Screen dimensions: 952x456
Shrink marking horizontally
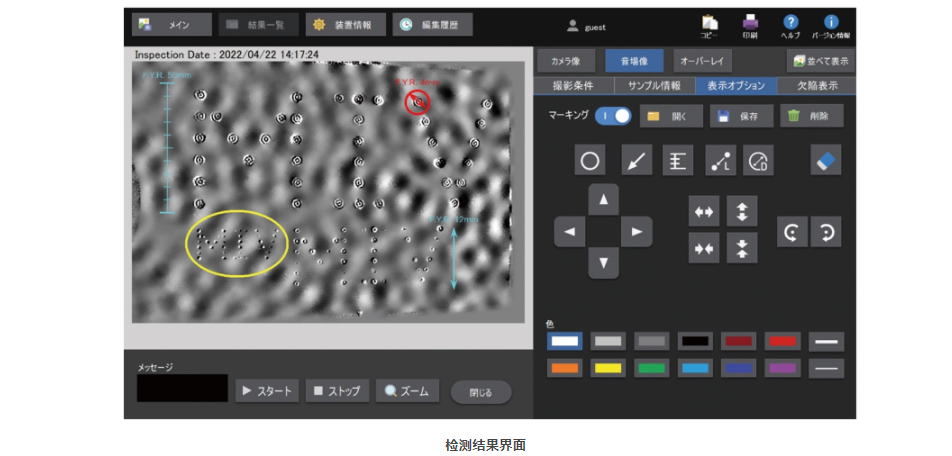(x=704, y=248)
